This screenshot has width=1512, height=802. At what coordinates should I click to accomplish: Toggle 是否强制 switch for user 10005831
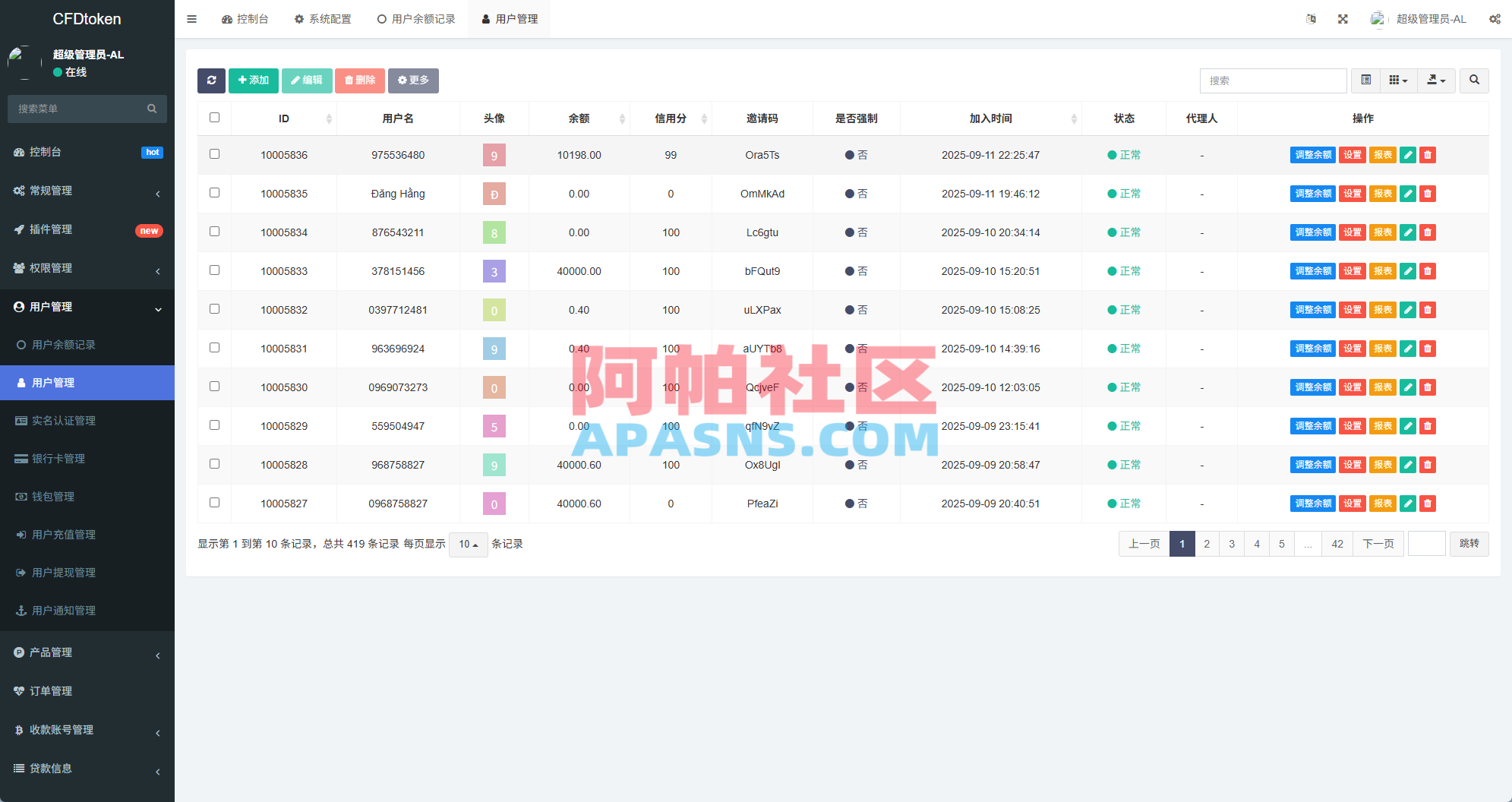(x=856, y=349)
